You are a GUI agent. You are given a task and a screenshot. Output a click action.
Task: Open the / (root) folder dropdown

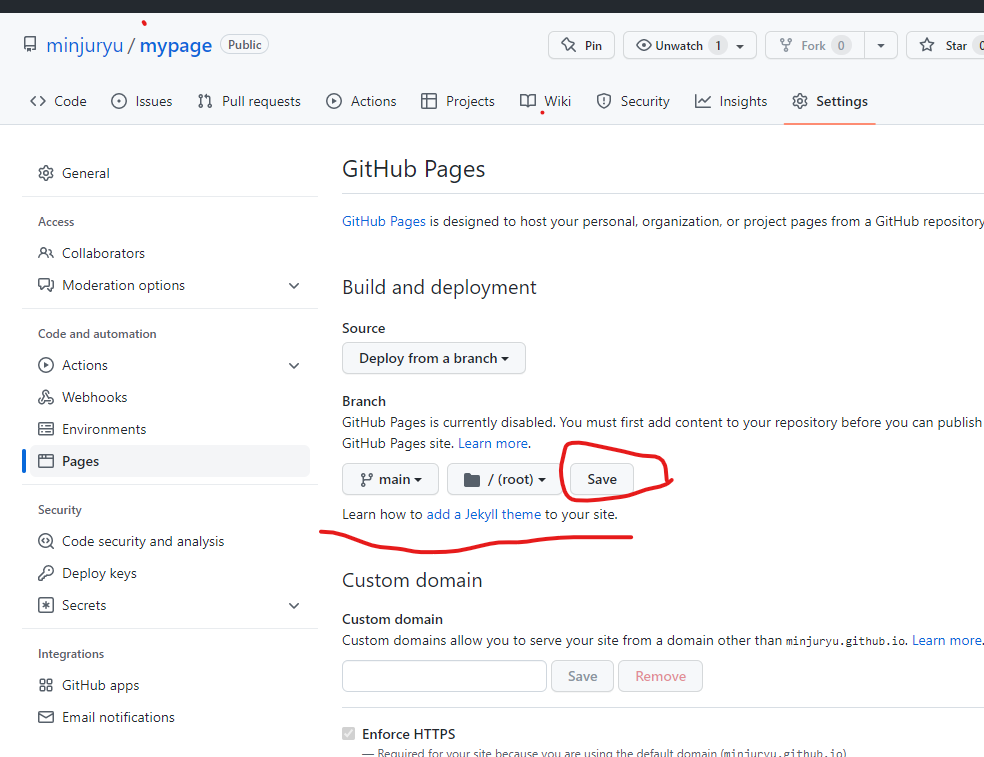504,480
